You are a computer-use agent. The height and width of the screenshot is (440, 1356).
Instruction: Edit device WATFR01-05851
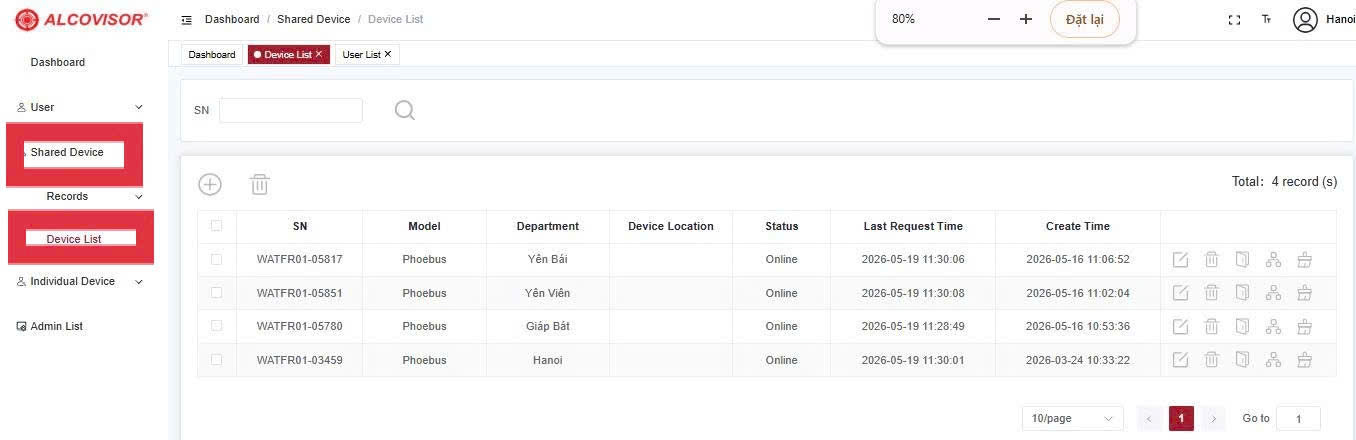(x=1180, y=293)
